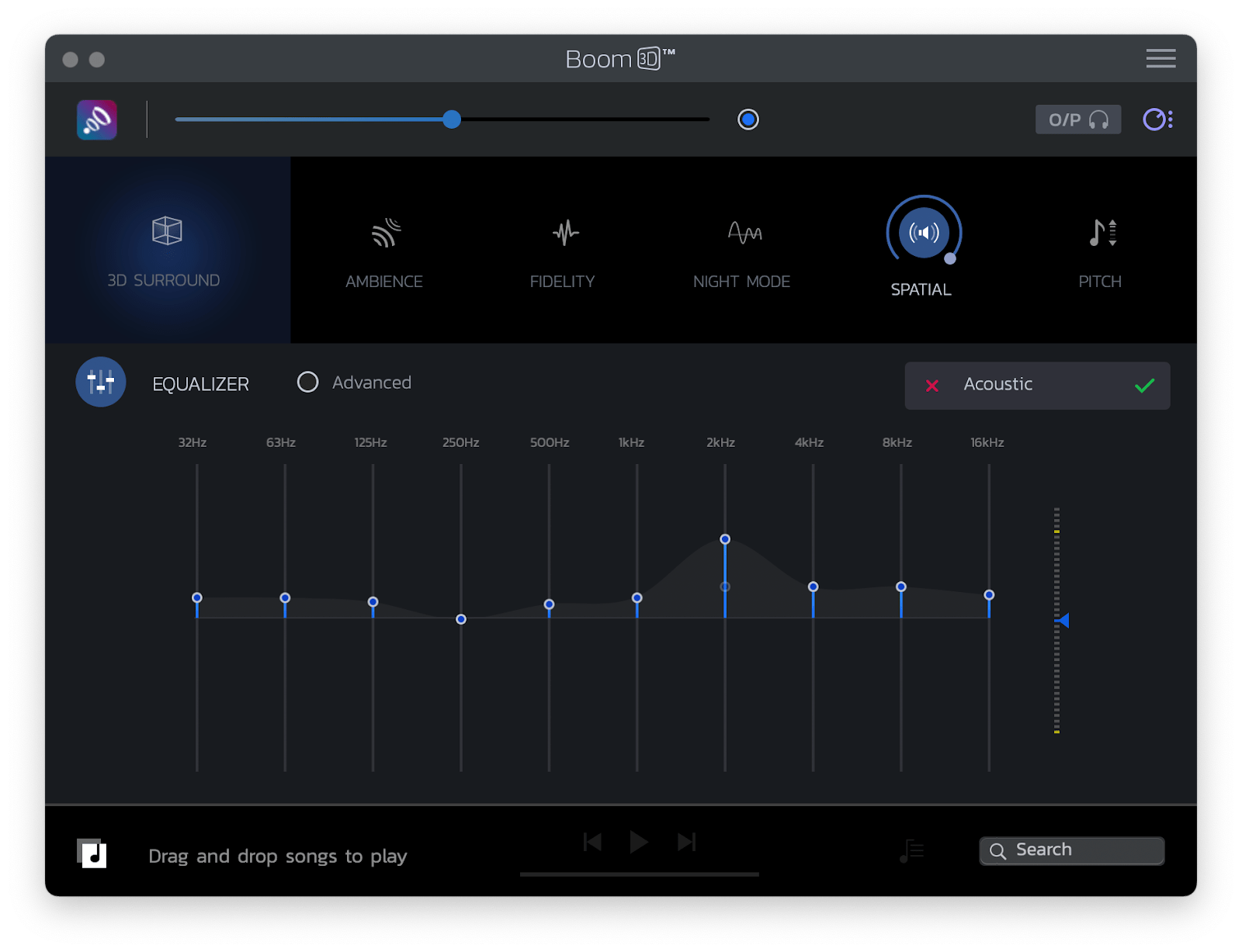
Task: Open the playlist queue icon
Action: [x=911, y=851]
